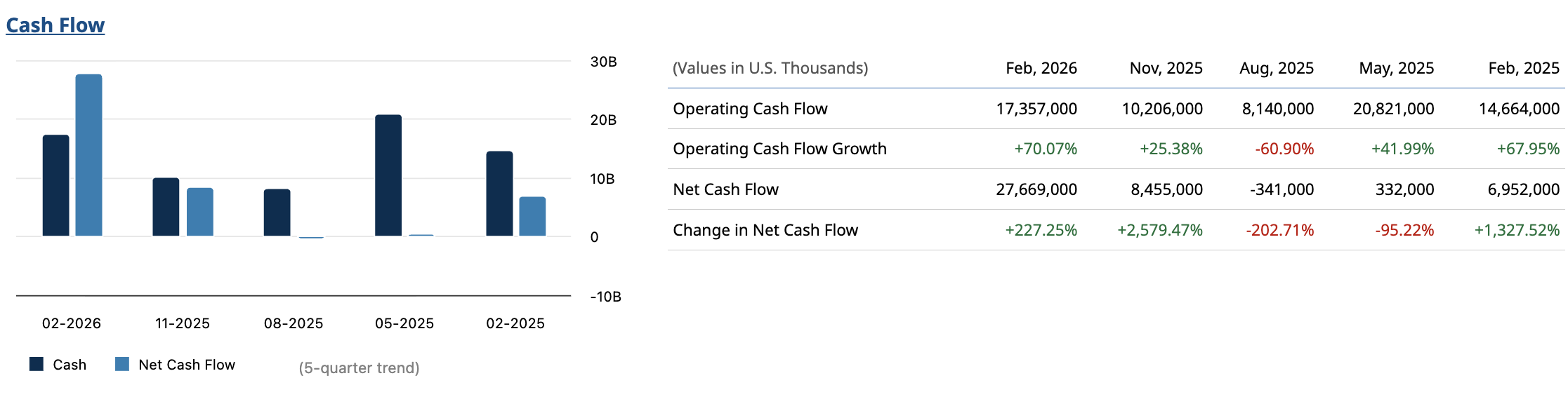Open the Cash Flow heading link

coord(55,25)
